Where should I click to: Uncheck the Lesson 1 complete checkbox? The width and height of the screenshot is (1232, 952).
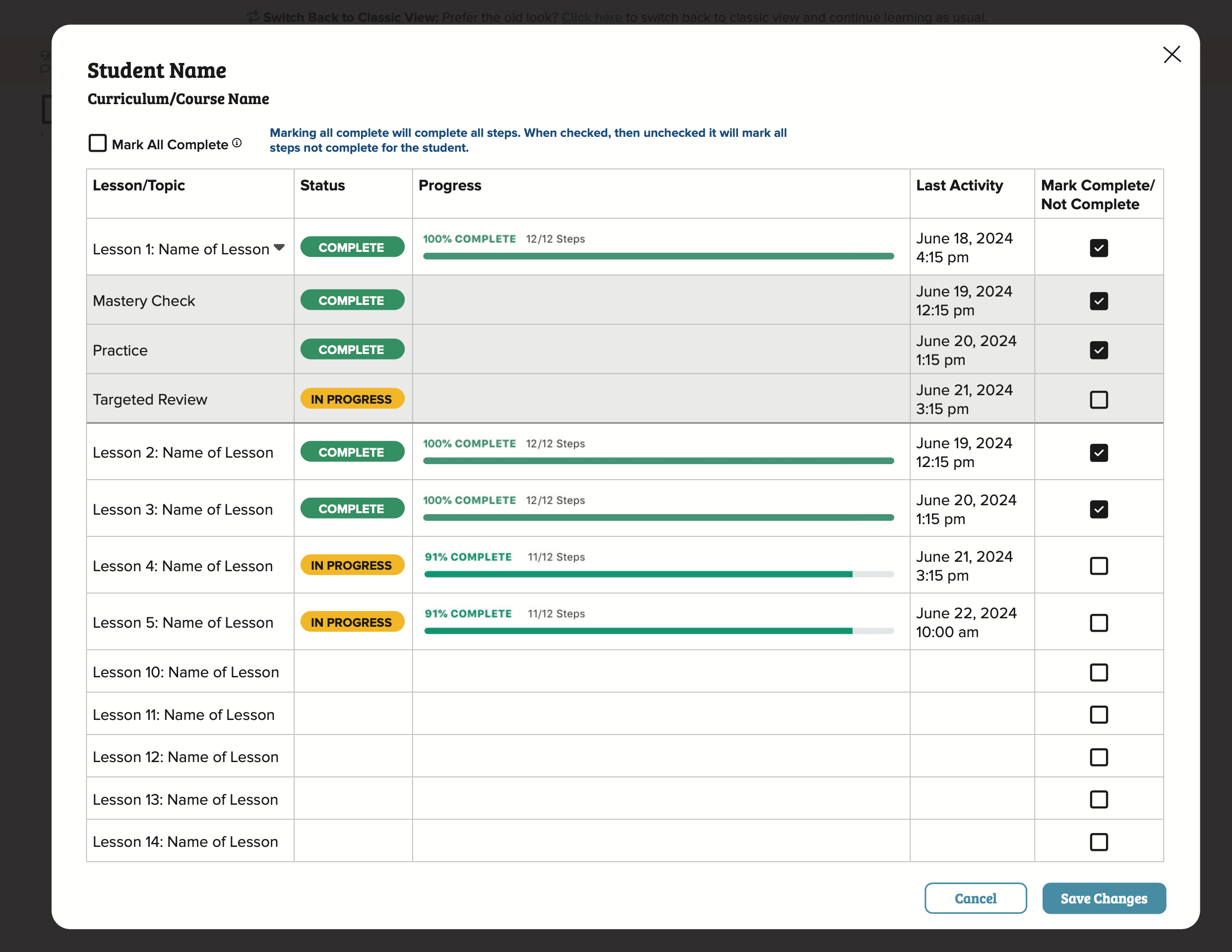[x=1098, y=248]
